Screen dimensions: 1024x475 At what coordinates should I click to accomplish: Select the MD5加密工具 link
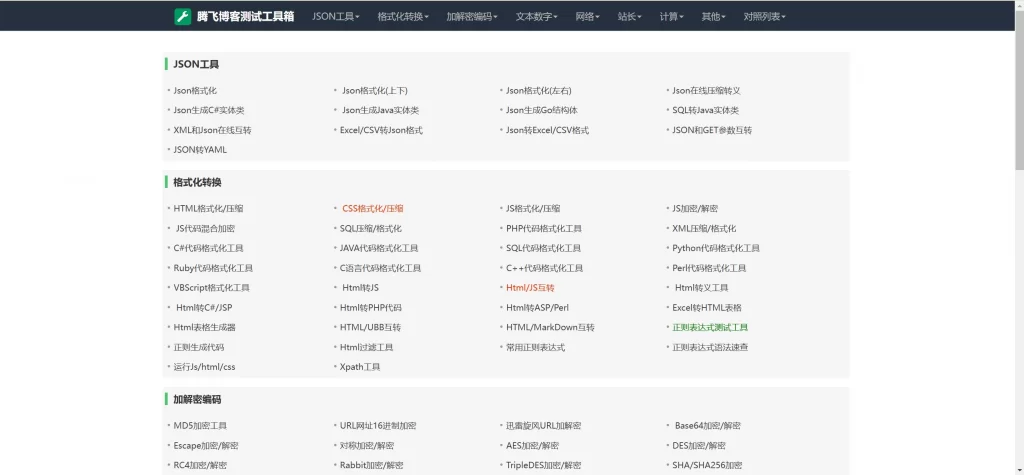coord(200,426)
